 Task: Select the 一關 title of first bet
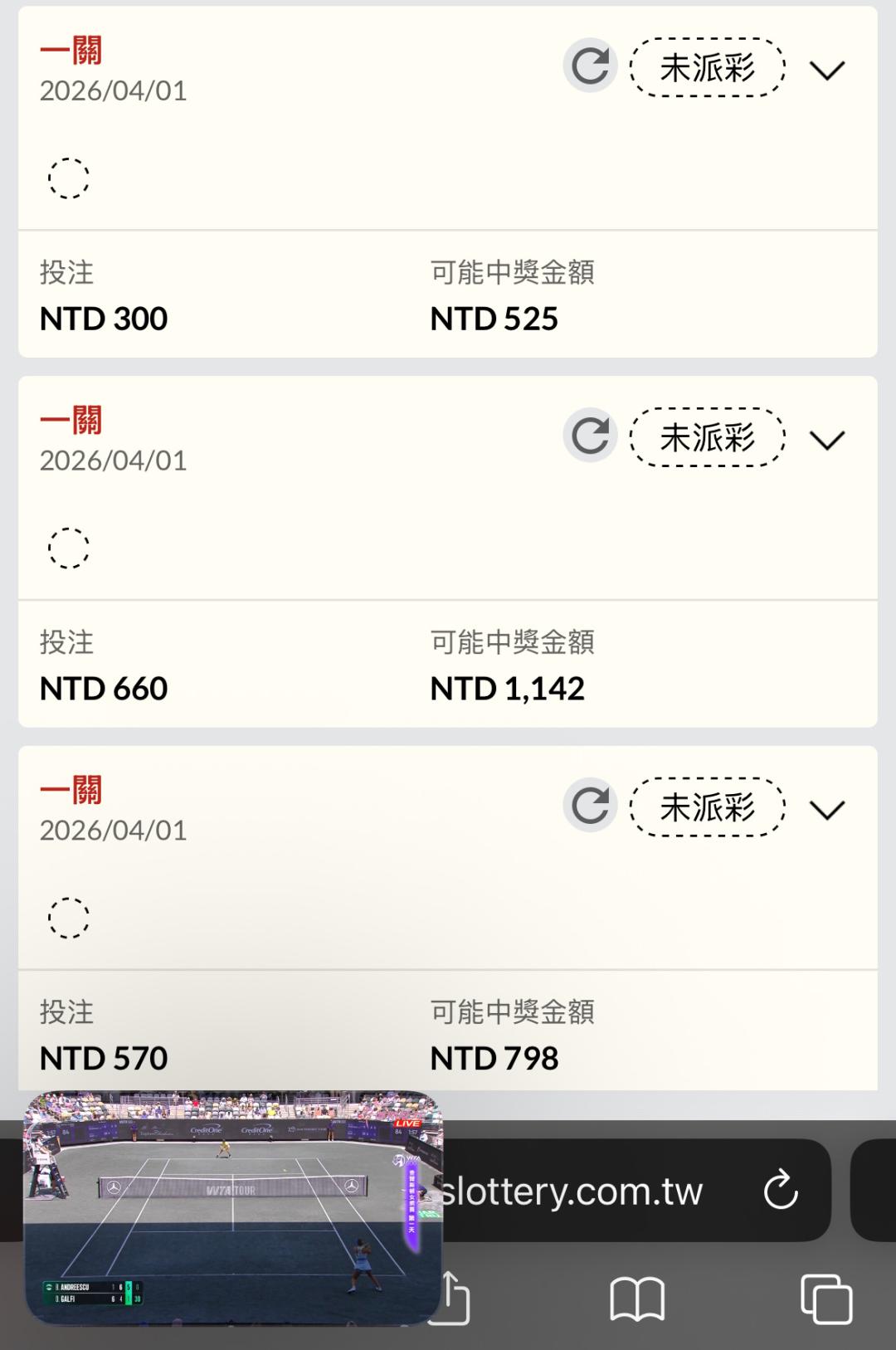(71, 51)
